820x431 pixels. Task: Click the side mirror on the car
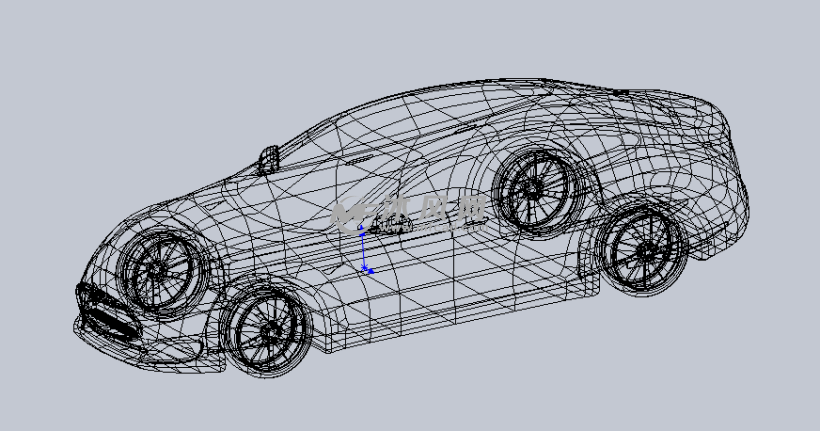(268, 159)
